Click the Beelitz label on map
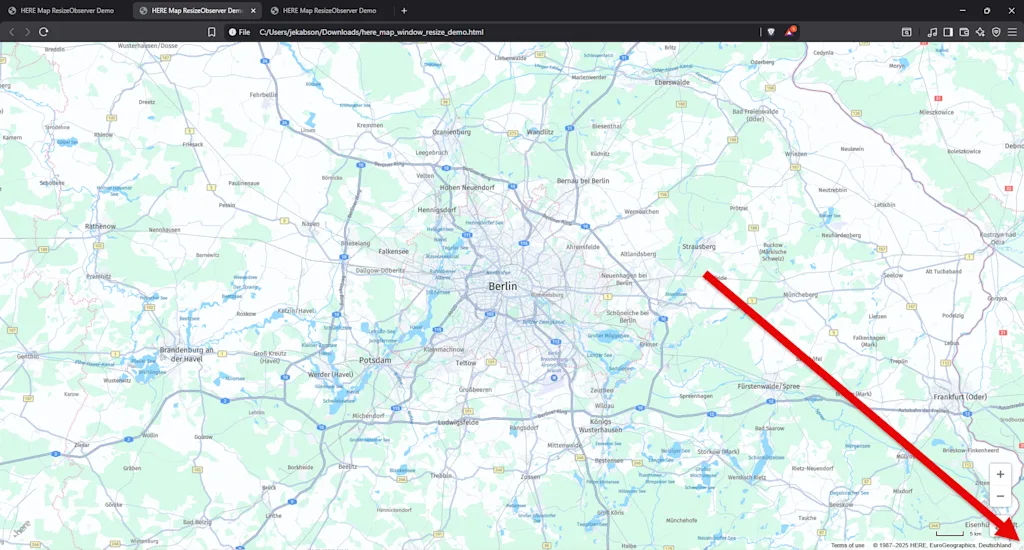 tap(347, 466)
